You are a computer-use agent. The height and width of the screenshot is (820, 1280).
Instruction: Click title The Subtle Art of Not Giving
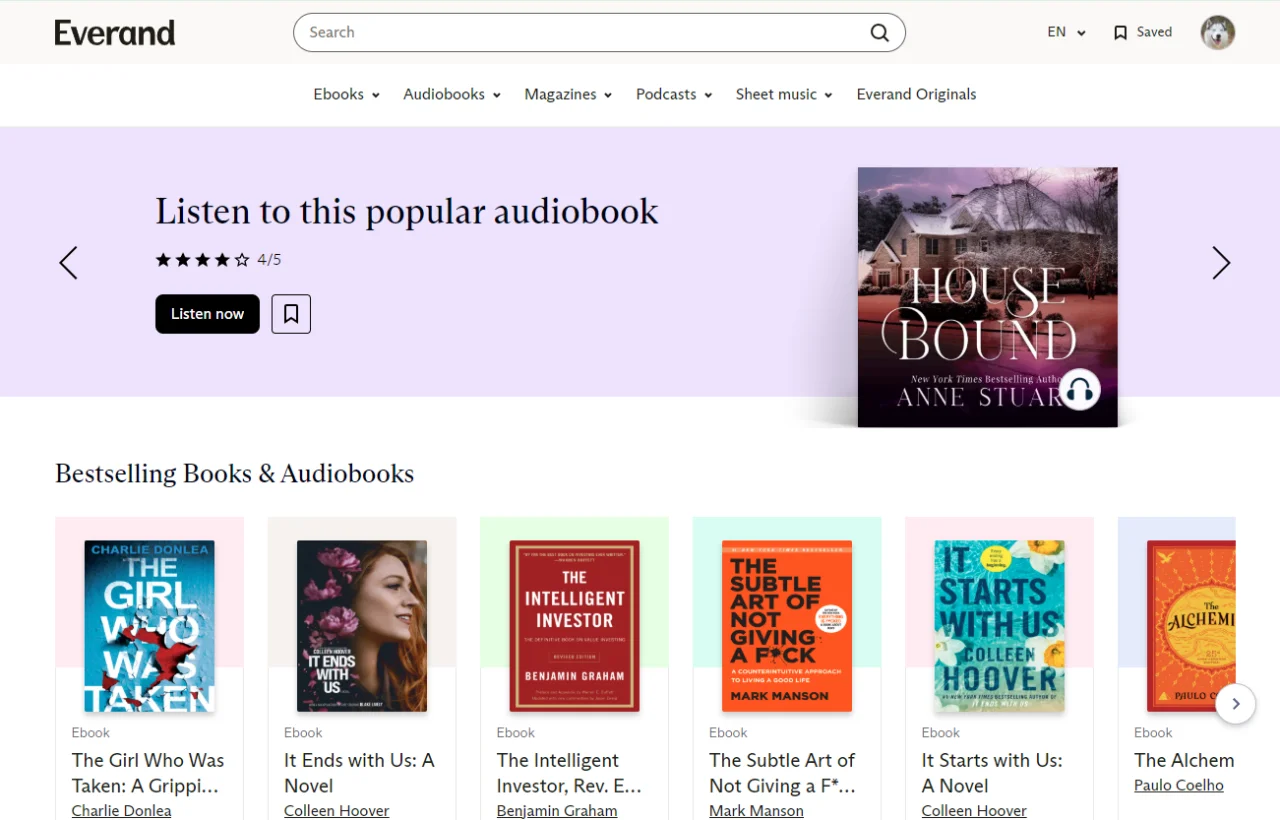pos(782,773)
